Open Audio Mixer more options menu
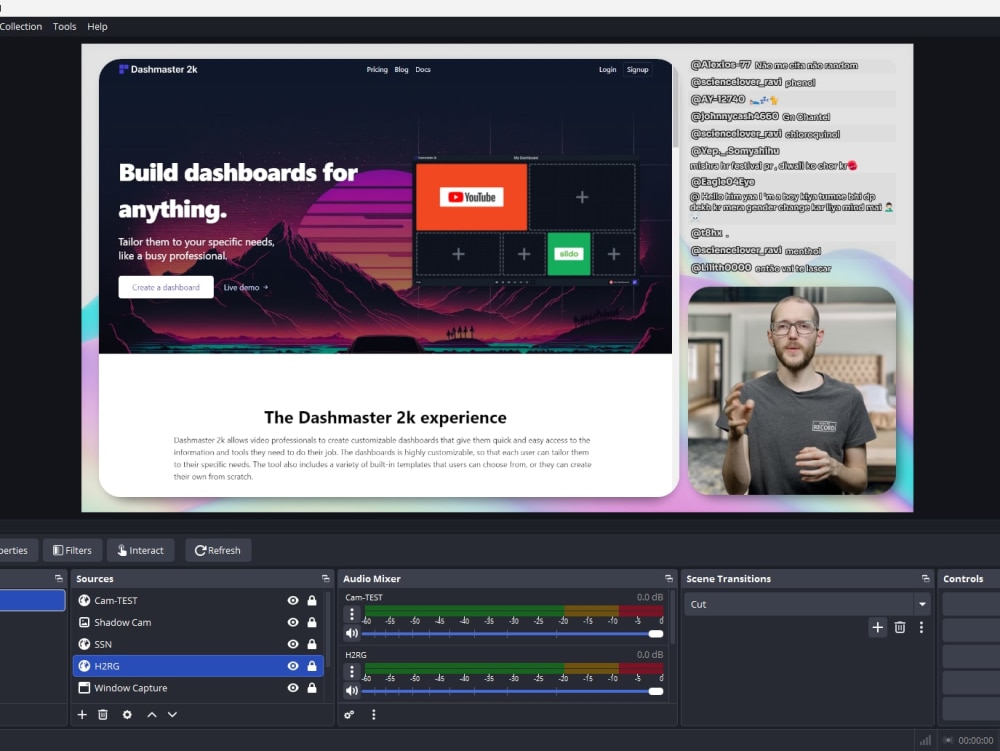Image resolution: width=1000 pixels, height=751 pixels. (x=374, y=715)
